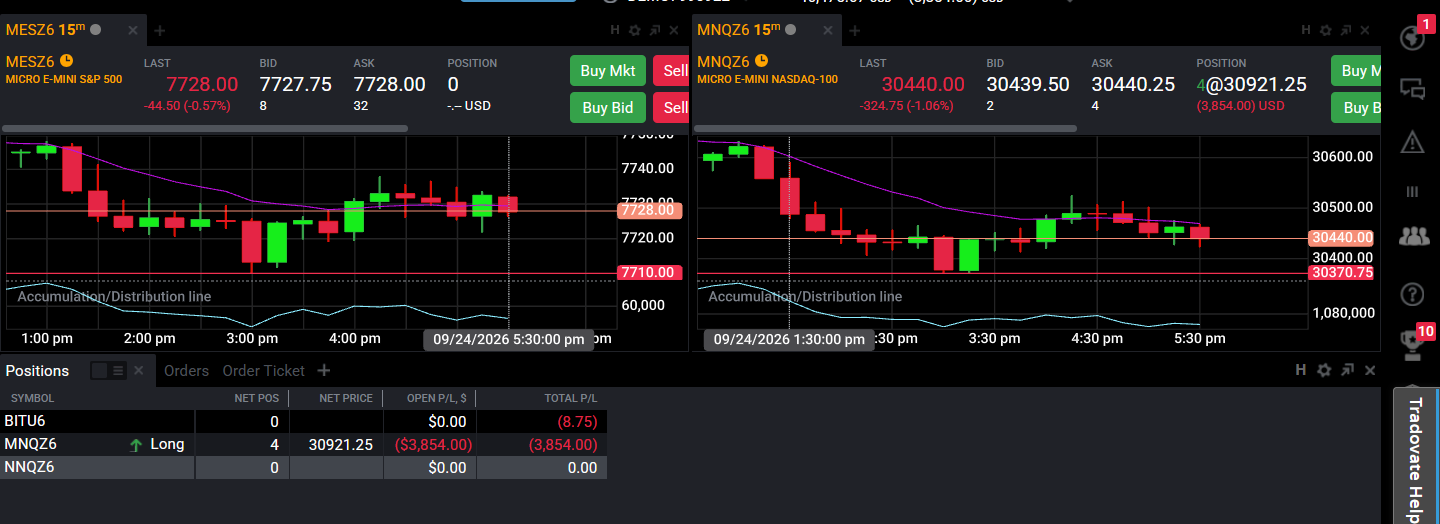Click MESZ6 last price 7728.00
1440x524 pixels.
(202, 85)
